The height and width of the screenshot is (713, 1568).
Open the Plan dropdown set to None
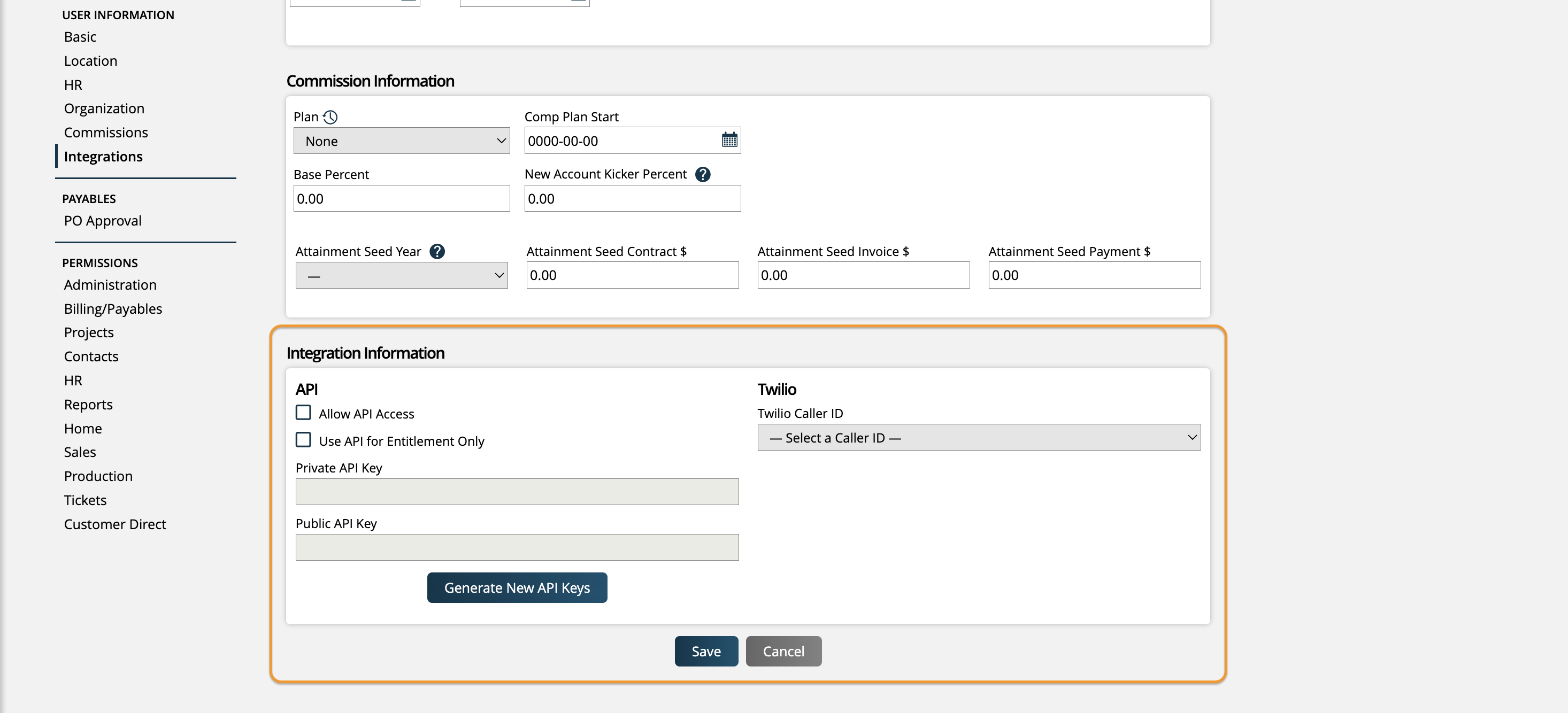tap(401, 141)
